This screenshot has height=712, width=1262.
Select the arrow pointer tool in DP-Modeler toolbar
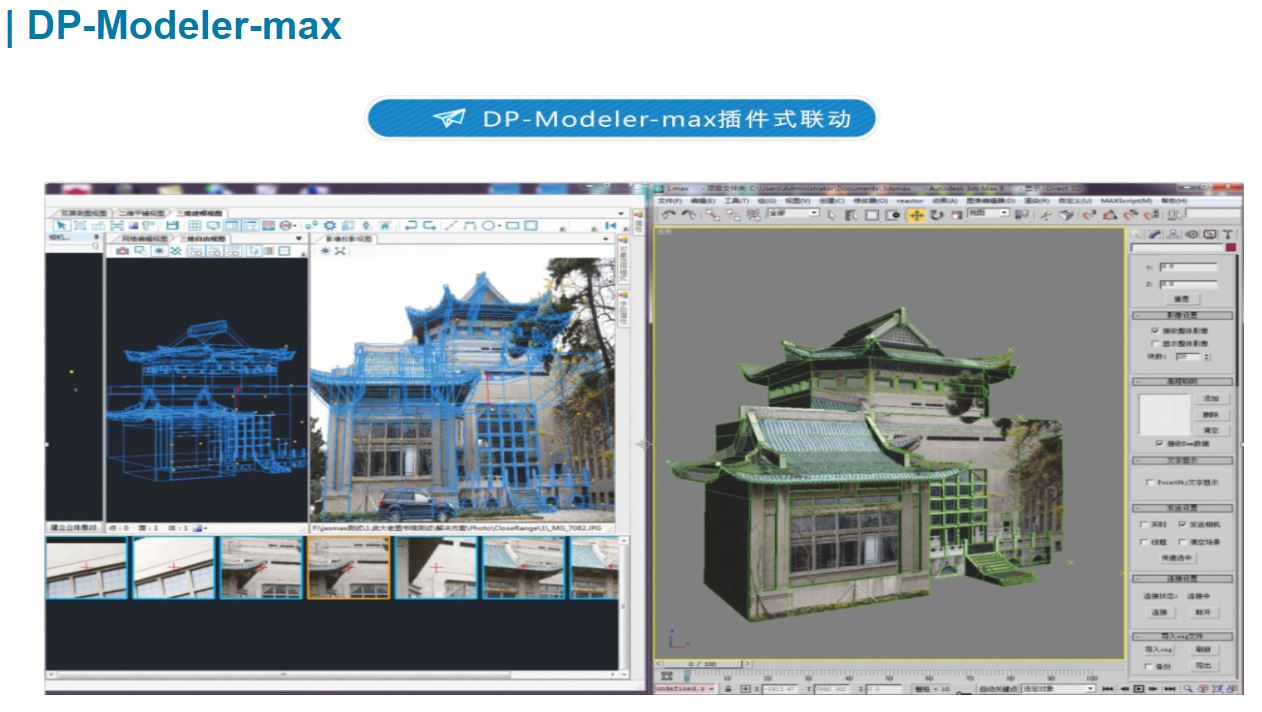[59, 226]
